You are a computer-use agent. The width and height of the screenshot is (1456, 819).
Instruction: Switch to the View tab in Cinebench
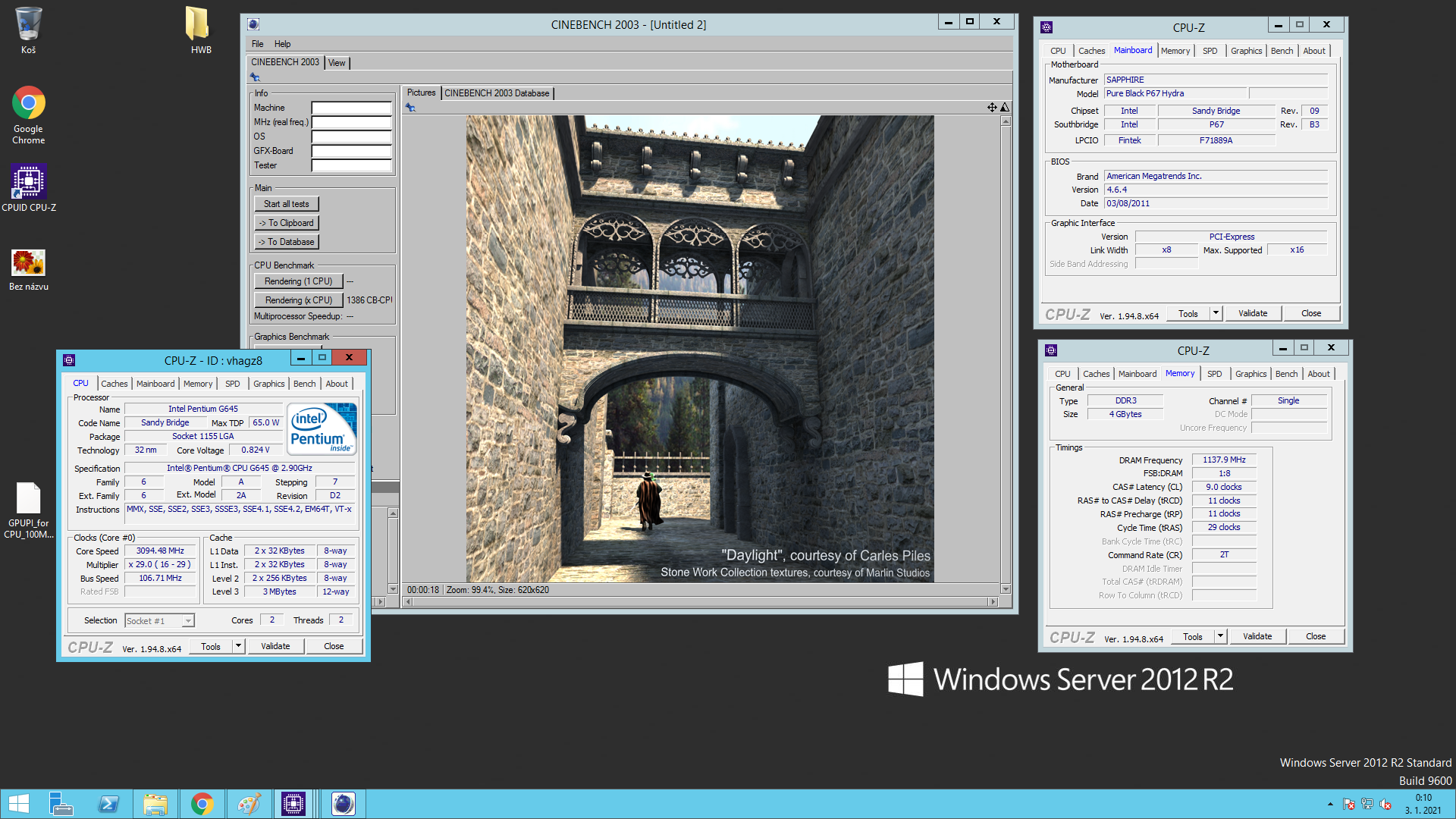coord(337,63)
